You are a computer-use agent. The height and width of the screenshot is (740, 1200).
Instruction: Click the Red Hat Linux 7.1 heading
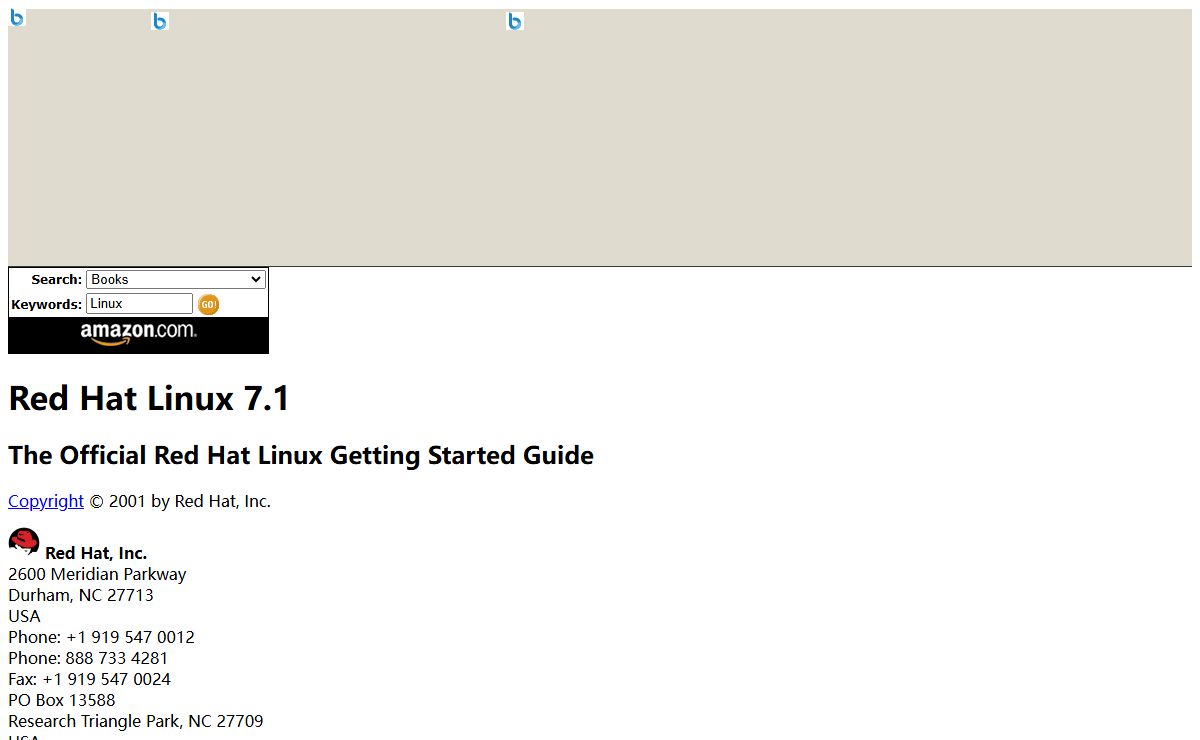tap(149, 398)
